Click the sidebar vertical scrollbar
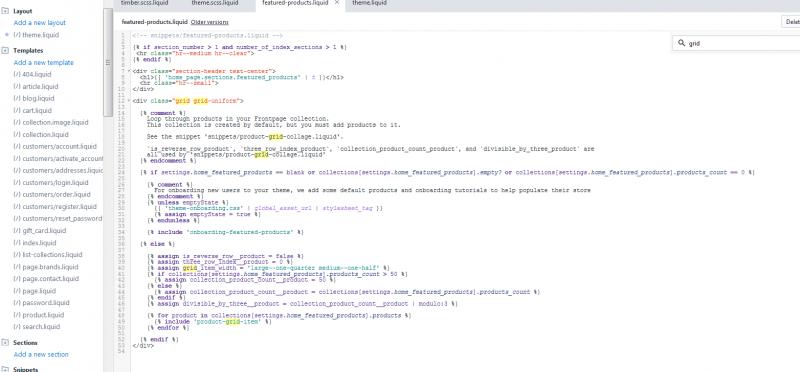This screenshot has width=800, height=372. click(108, 62)
